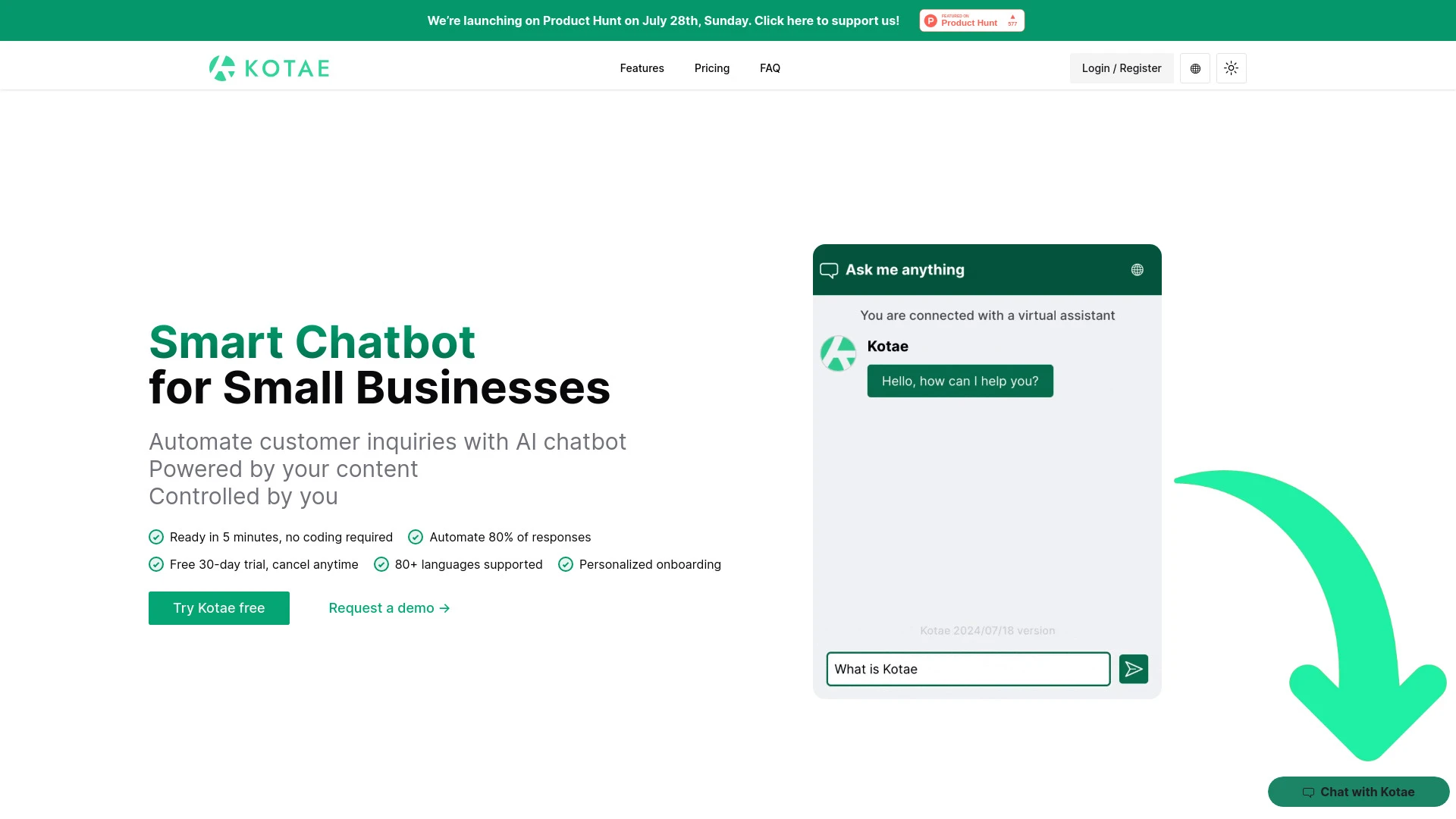
Task: Click the Try Kotae free button
Action: pos(218,608)
